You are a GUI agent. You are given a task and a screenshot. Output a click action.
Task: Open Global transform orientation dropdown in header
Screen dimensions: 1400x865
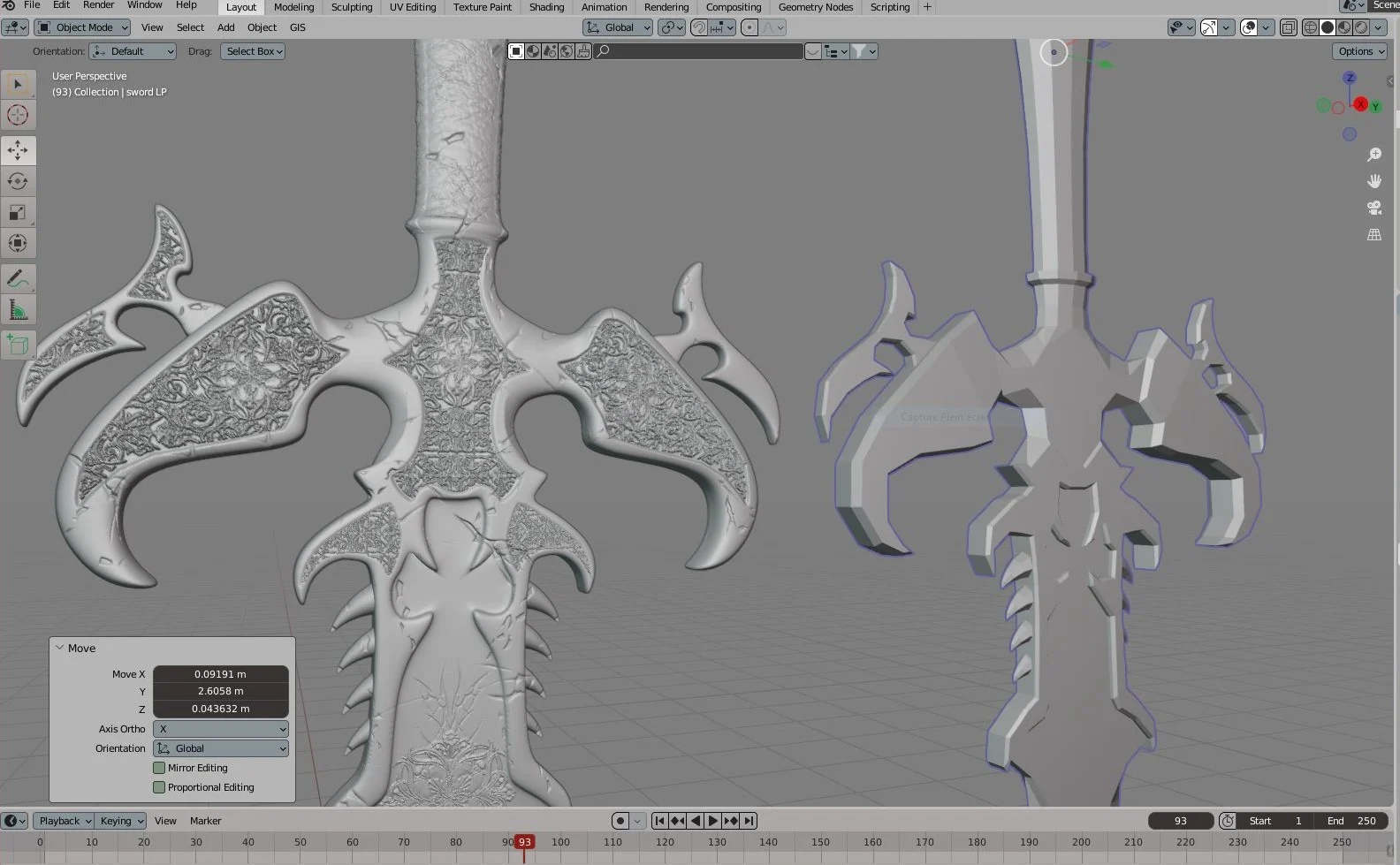click(x=618, y=27)
